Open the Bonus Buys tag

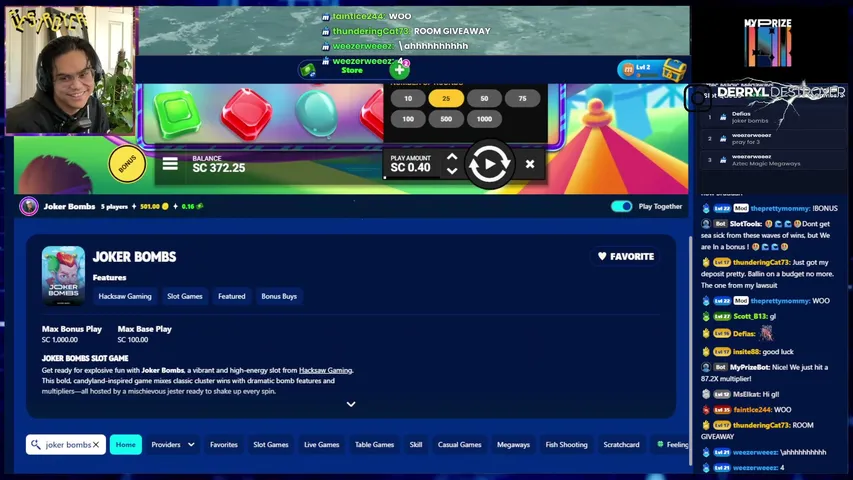tap(279, 296)
